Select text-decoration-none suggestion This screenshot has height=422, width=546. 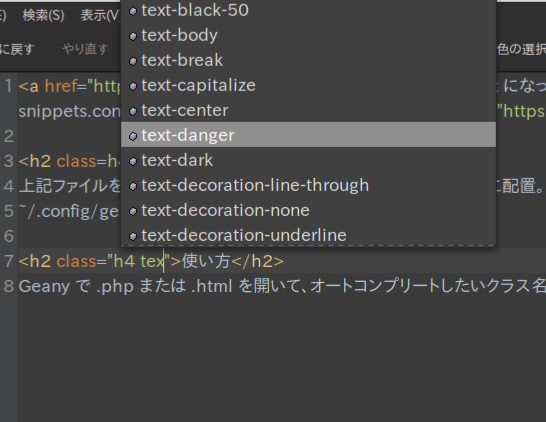[x=308, y=210]
